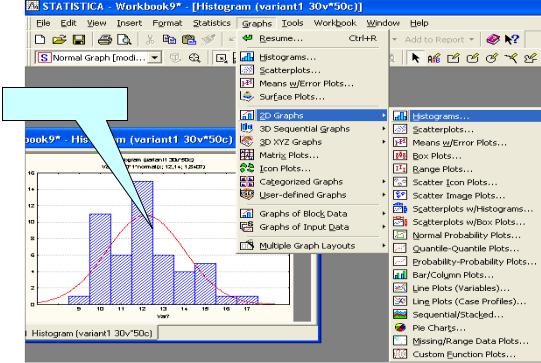Click the New document toolbar icon
The width and height of the screenshot is (541, 363).
point(40,40)
